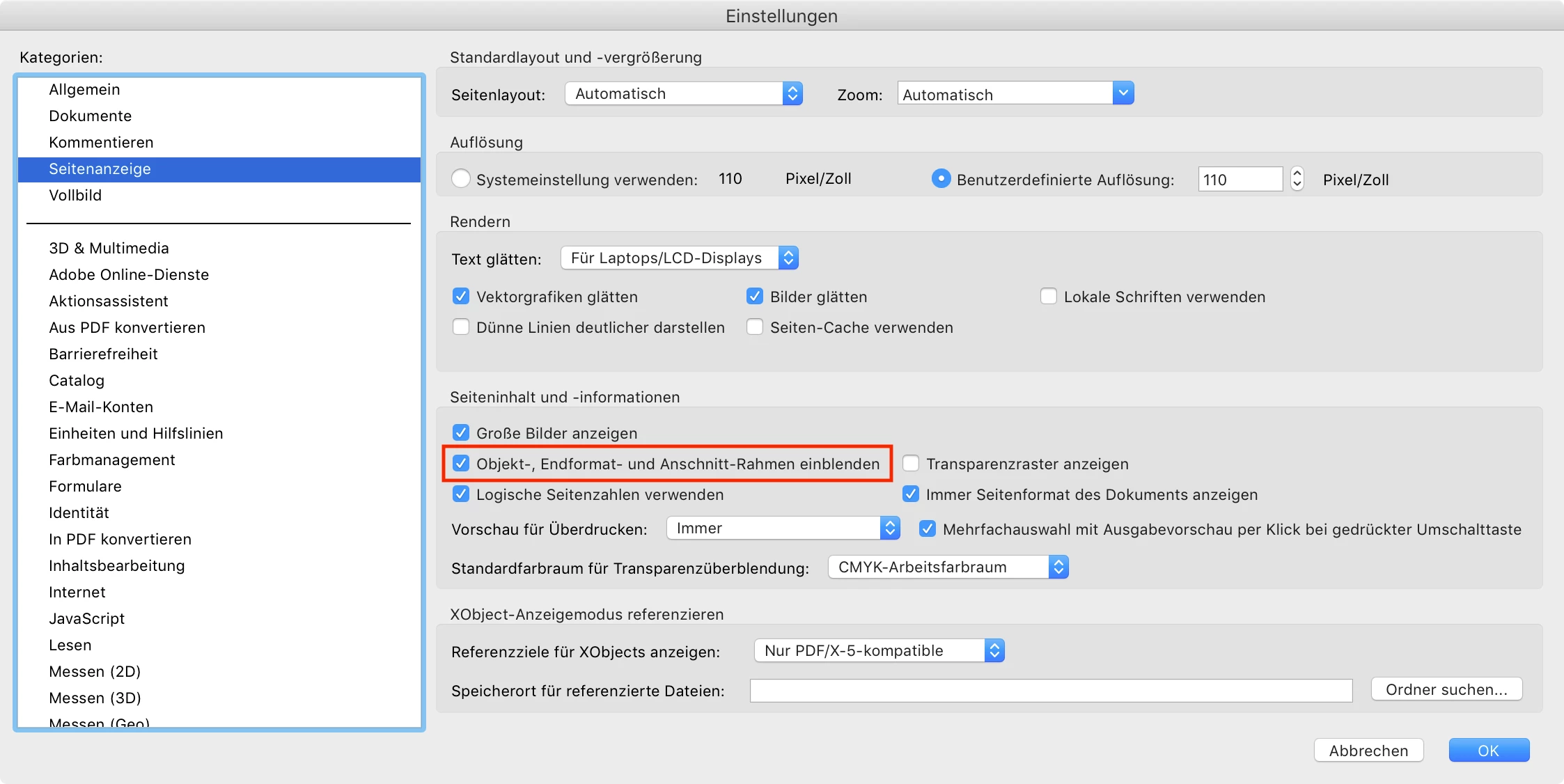Open Vorschau für Überdrucken dropdown
This screenshot has height=784, width=1564.
coord(783,528)
